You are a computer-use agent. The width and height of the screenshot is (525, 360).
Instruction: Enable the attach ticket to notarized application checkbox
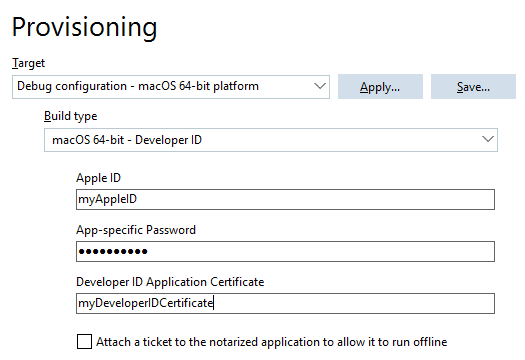tap(84, 342)
